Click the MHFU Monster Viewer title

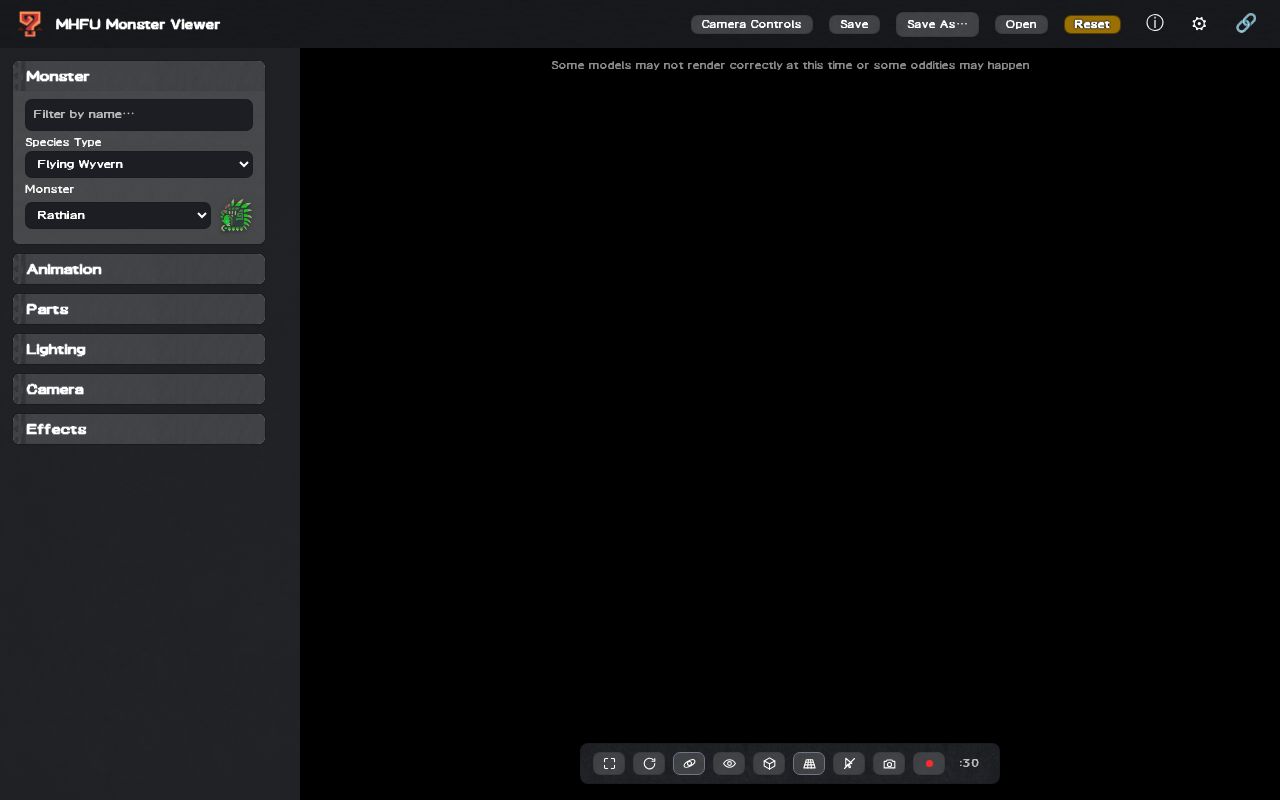tap(138, 24)
